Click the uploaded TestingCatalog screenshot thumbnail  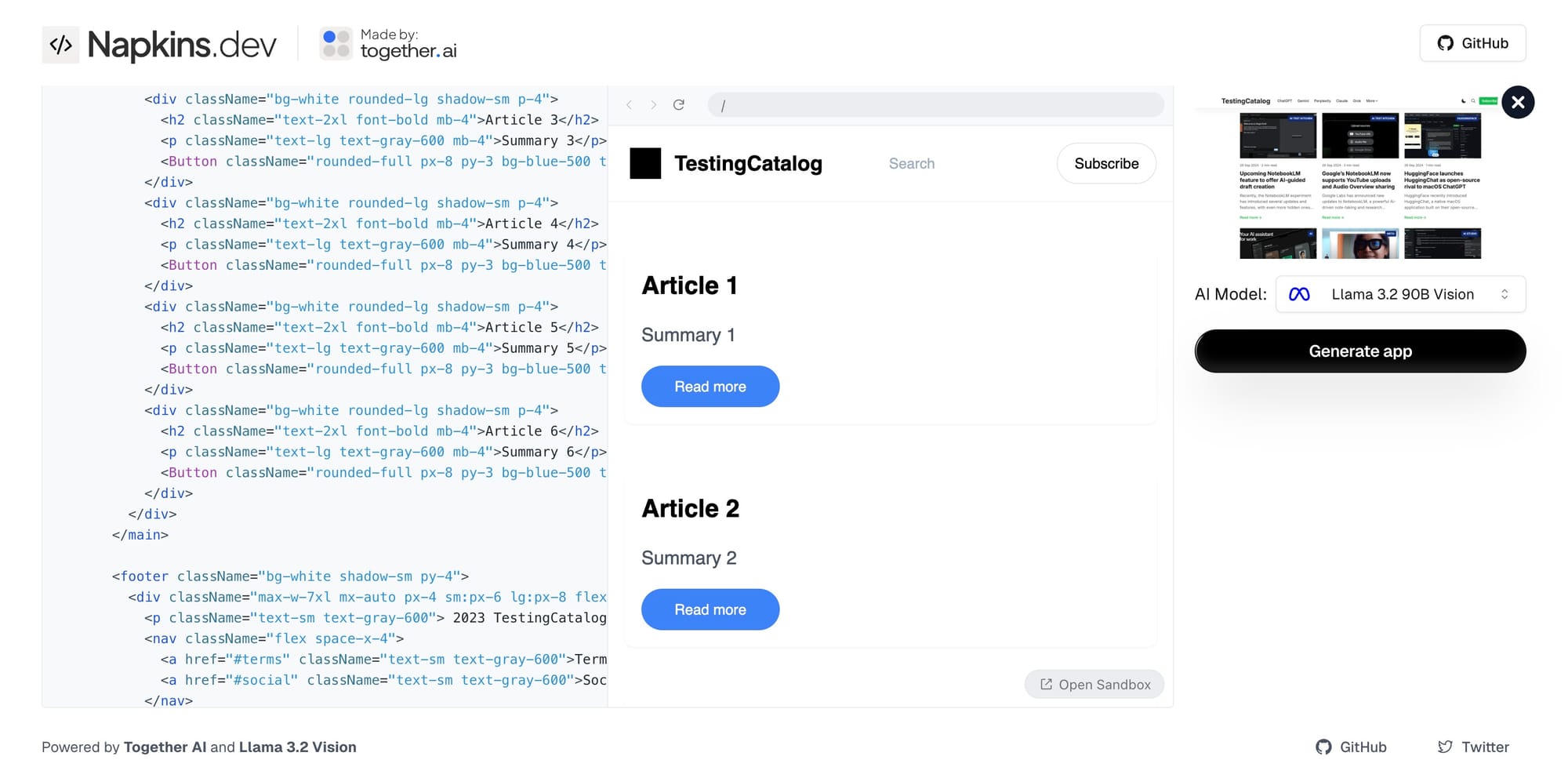point(1359,175)
